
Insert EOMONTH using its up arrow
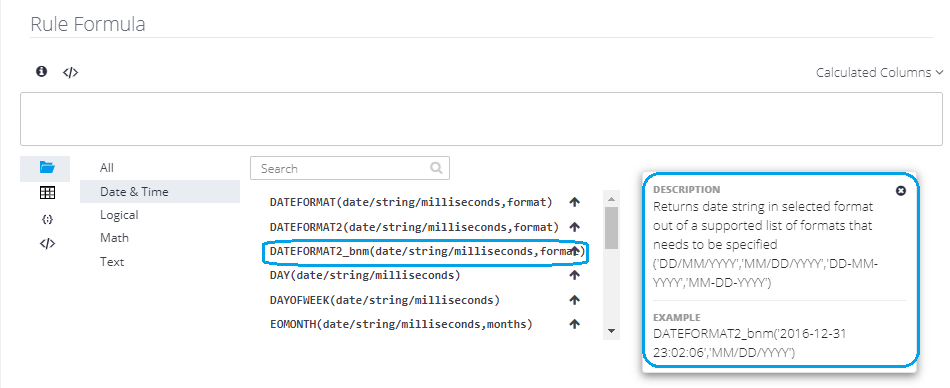coord(575,324)
